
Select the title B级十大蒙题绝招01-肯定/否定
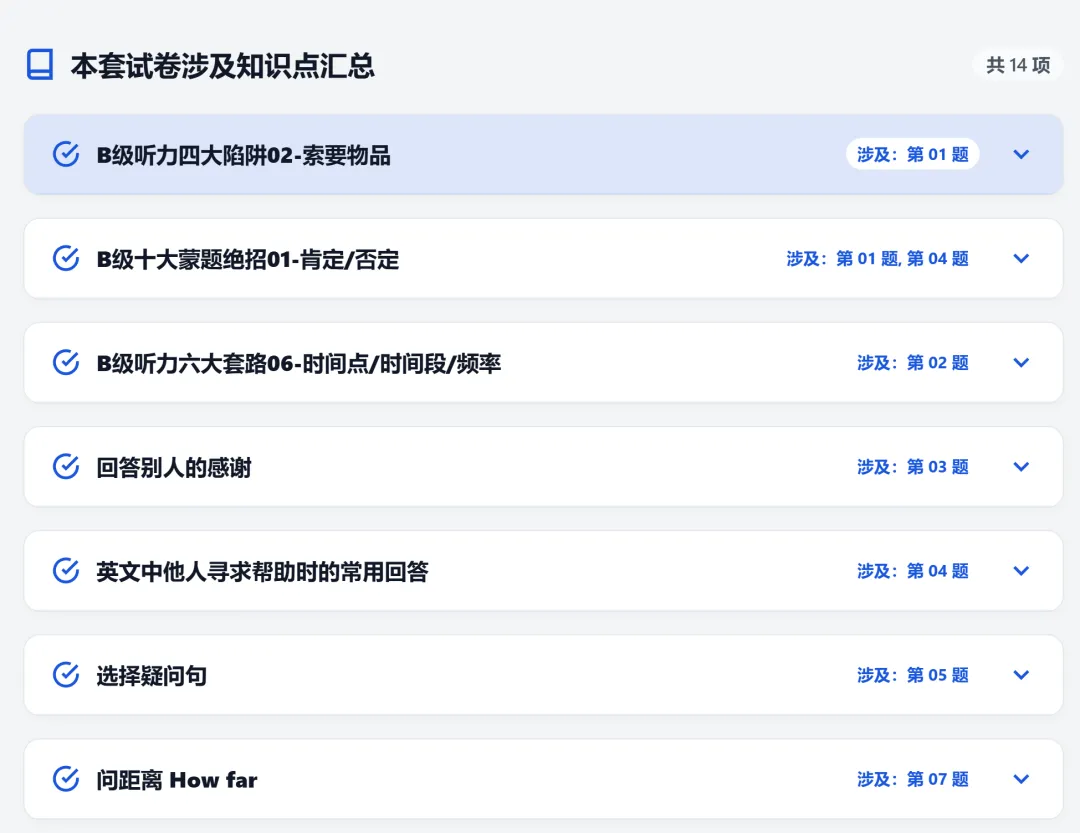248,259
